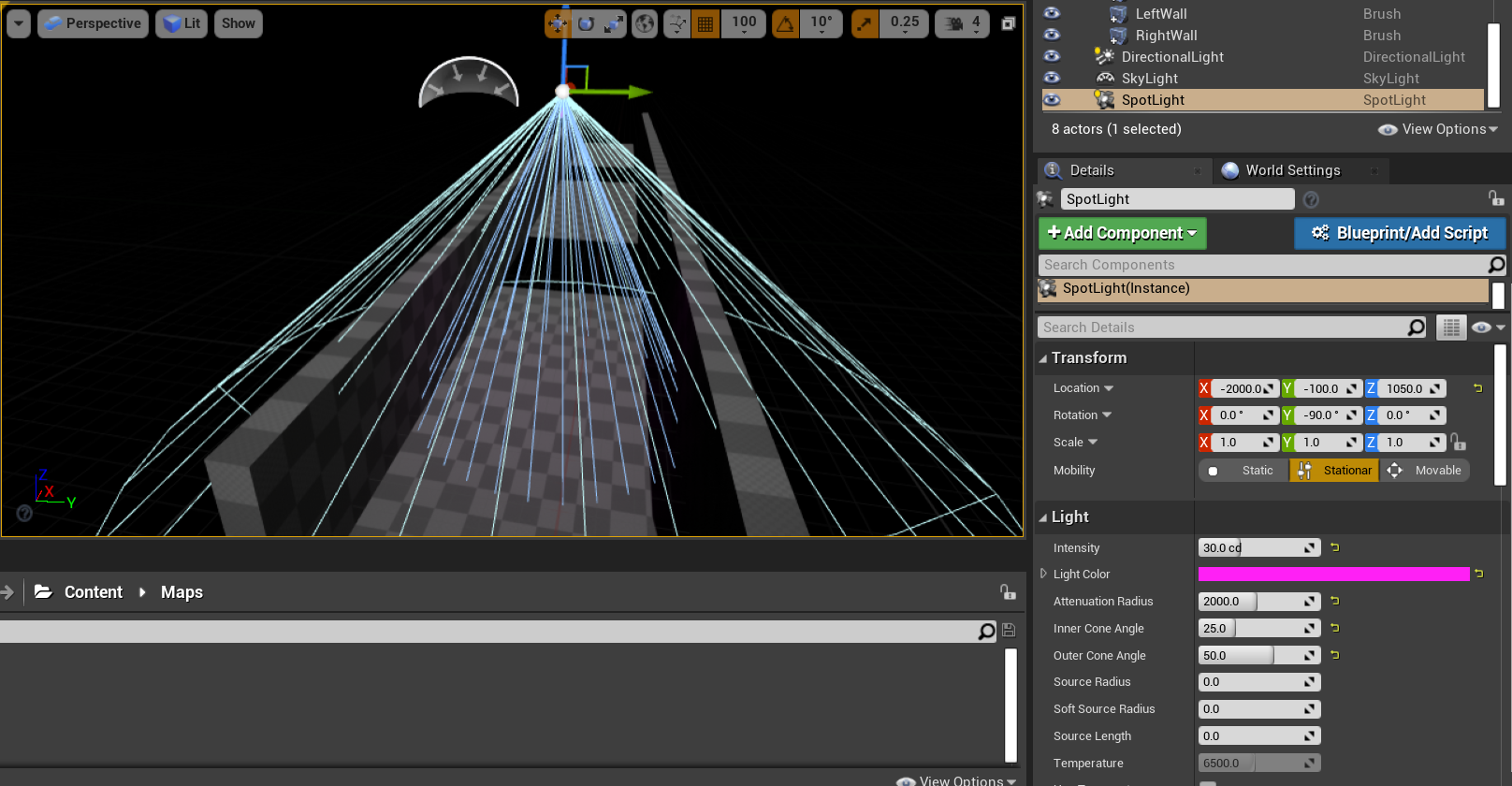Hide RightWall actor visibility eye
The height and width of the screenshot is (786, 1512).
click(1052, 35)
